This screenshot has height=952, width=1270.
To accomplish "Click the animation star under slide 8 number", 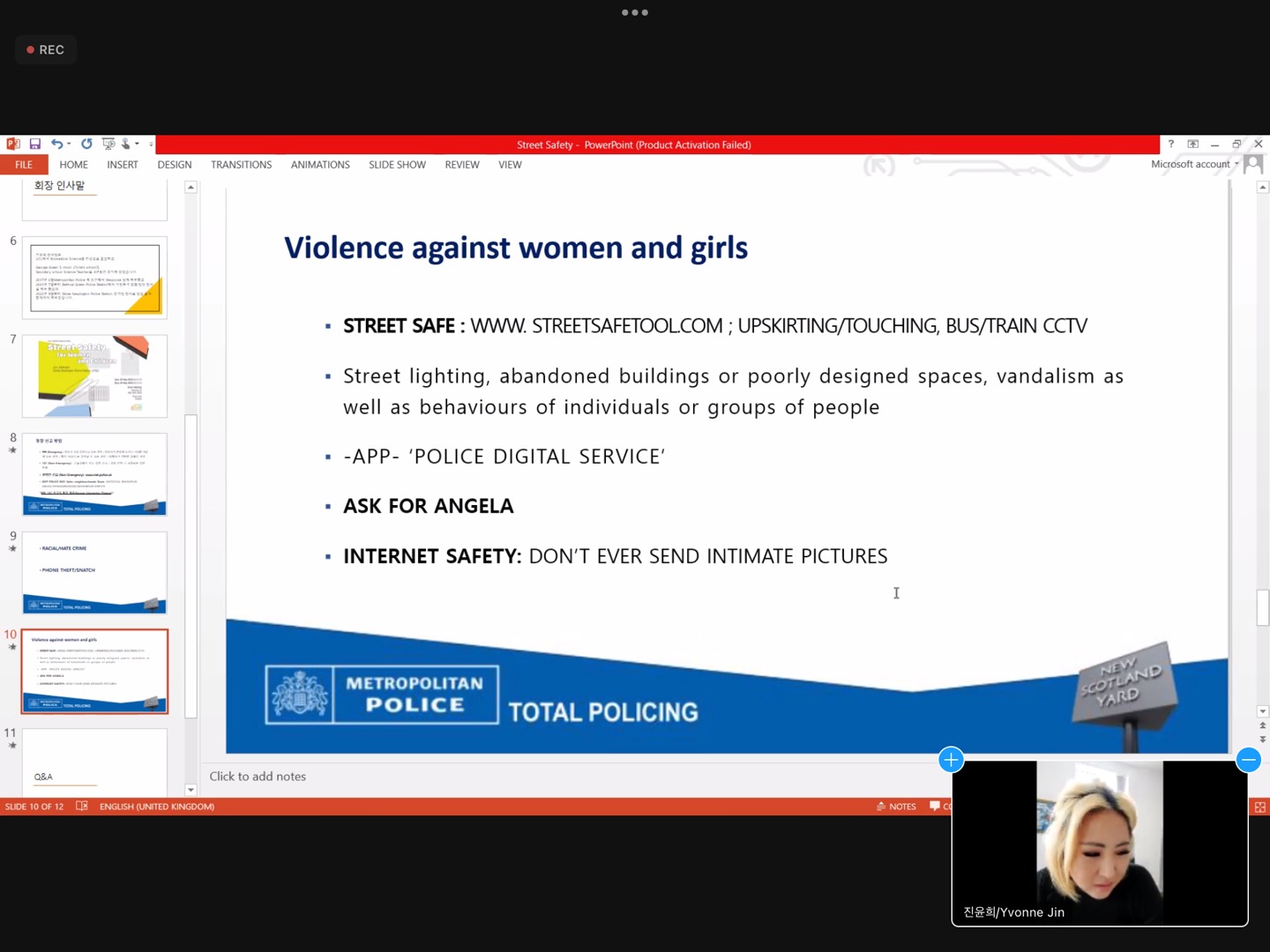I will (x=12, y=450).
